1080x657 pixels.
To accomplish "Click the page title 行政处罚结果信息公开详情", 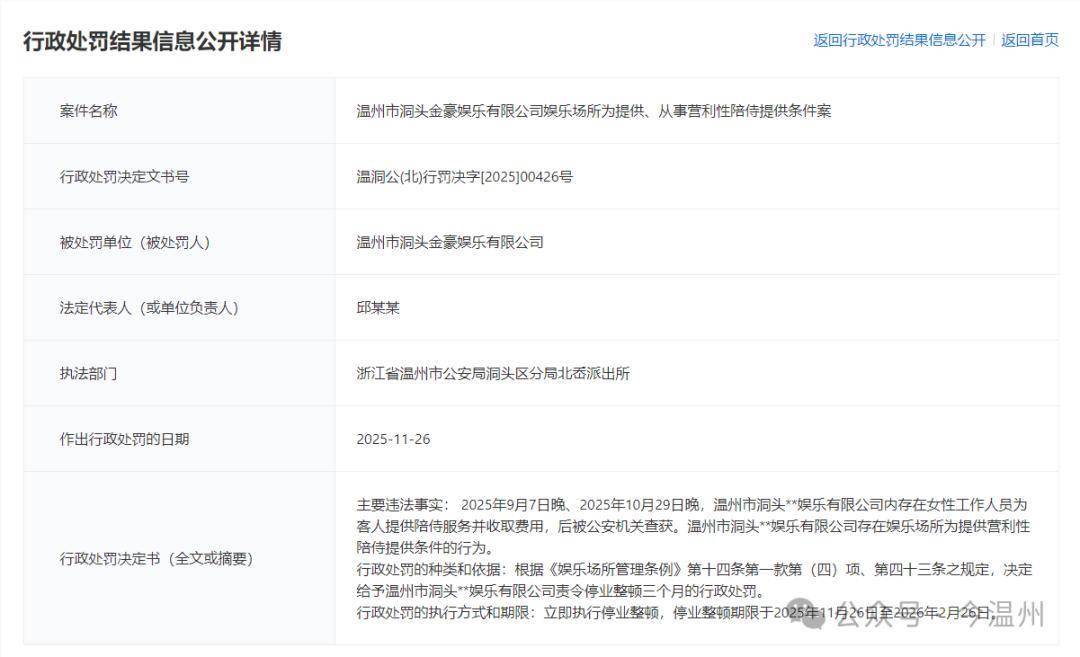I will pos(152,41).
